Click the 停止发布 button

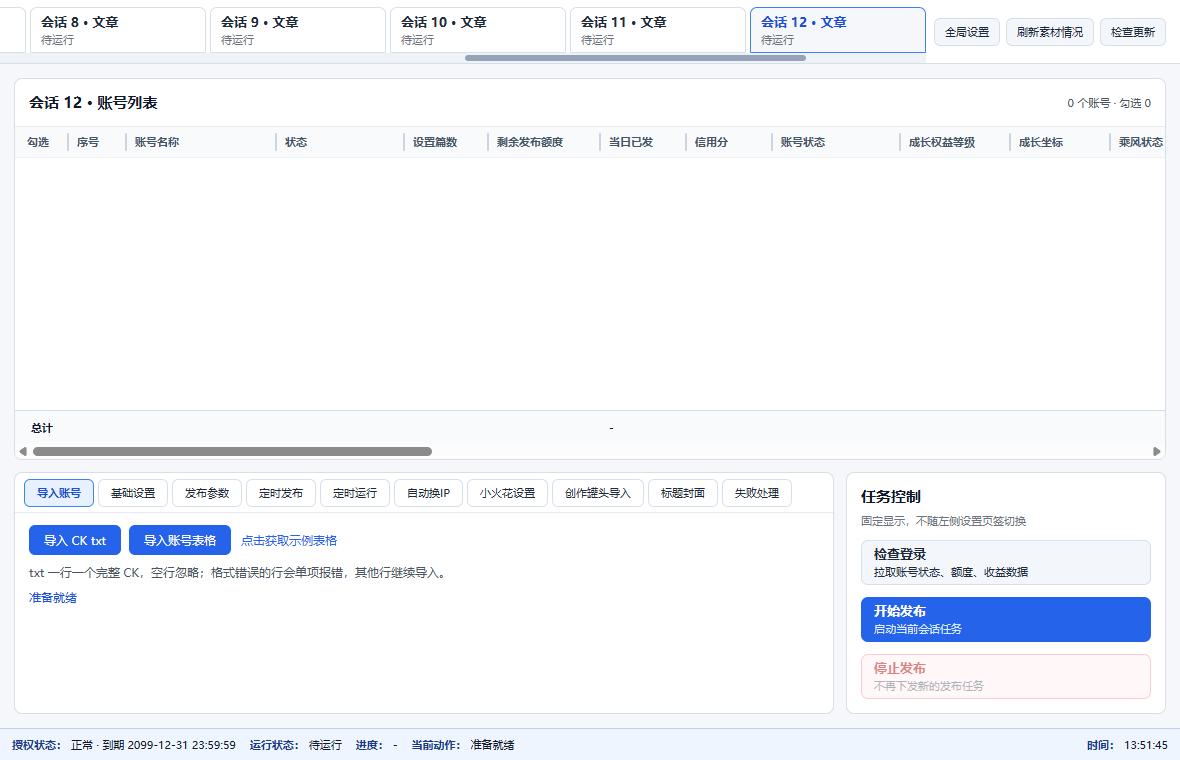click(x=1005, y=676)
